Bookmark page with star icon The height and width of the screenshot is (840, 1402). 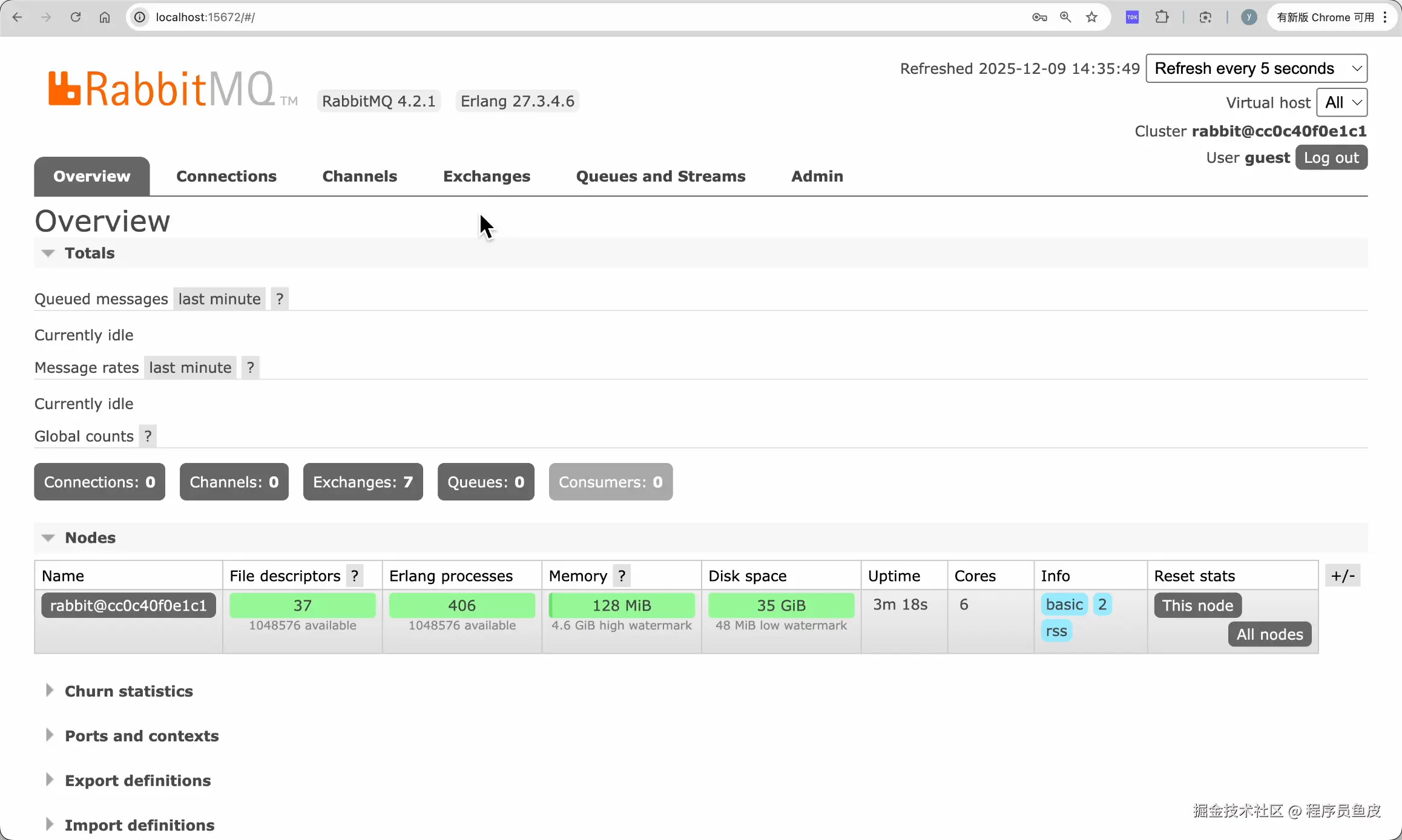point(1091,17)
